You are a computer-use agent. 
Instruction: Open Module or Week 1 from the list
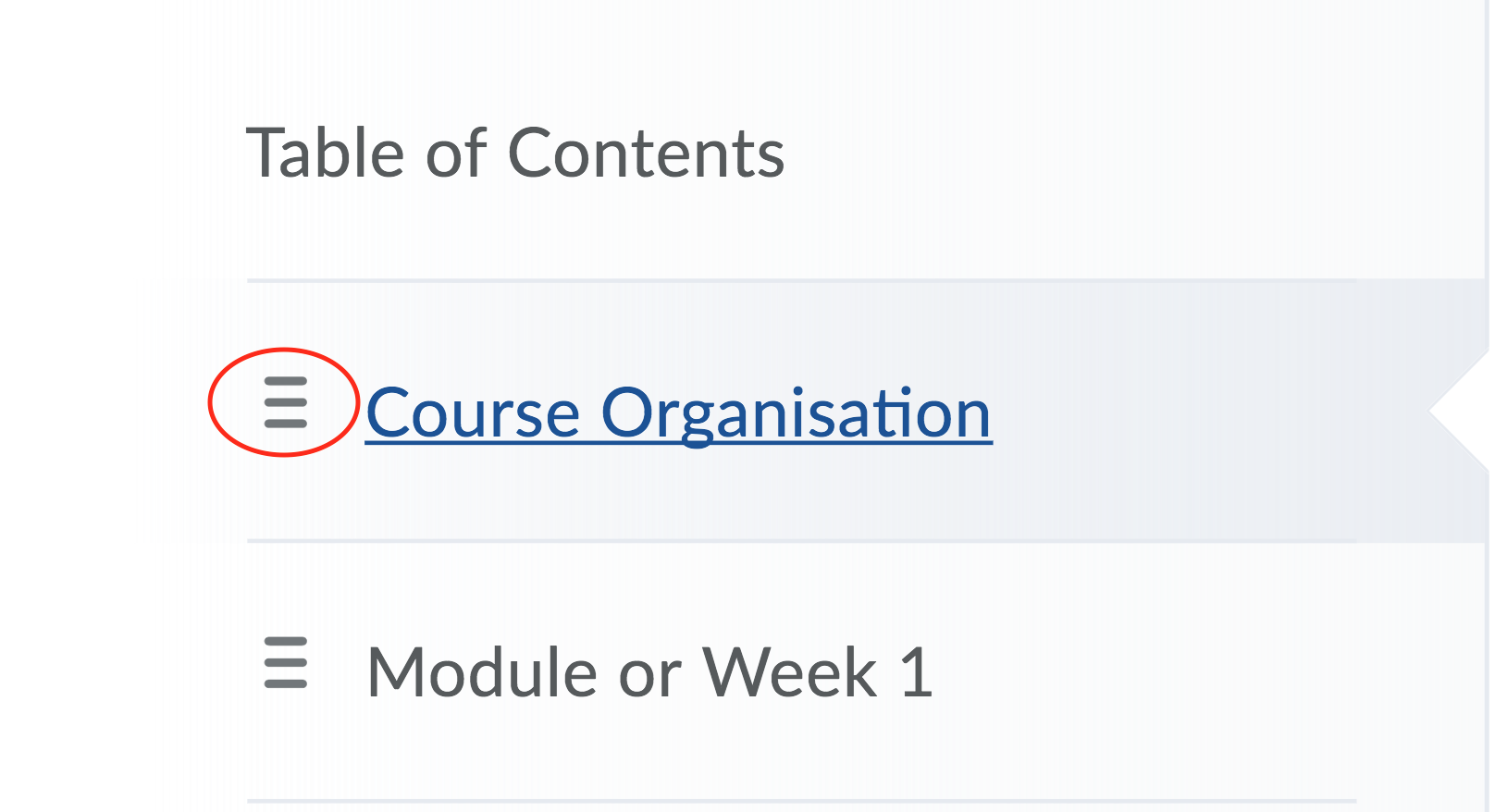(649, 672)
